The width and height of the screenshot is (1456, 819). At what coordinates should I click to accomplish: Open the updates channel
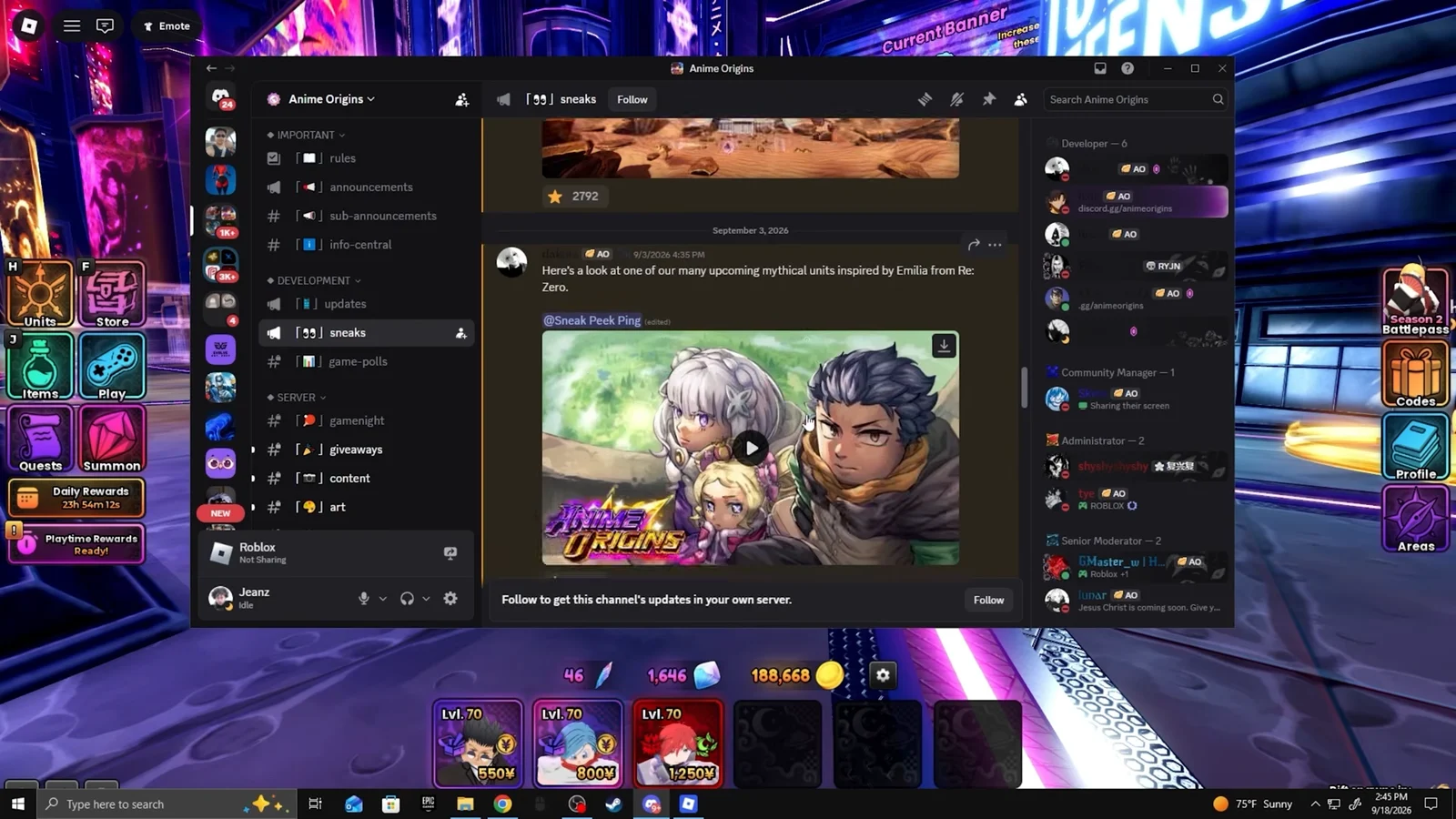[x=367, y=304]
